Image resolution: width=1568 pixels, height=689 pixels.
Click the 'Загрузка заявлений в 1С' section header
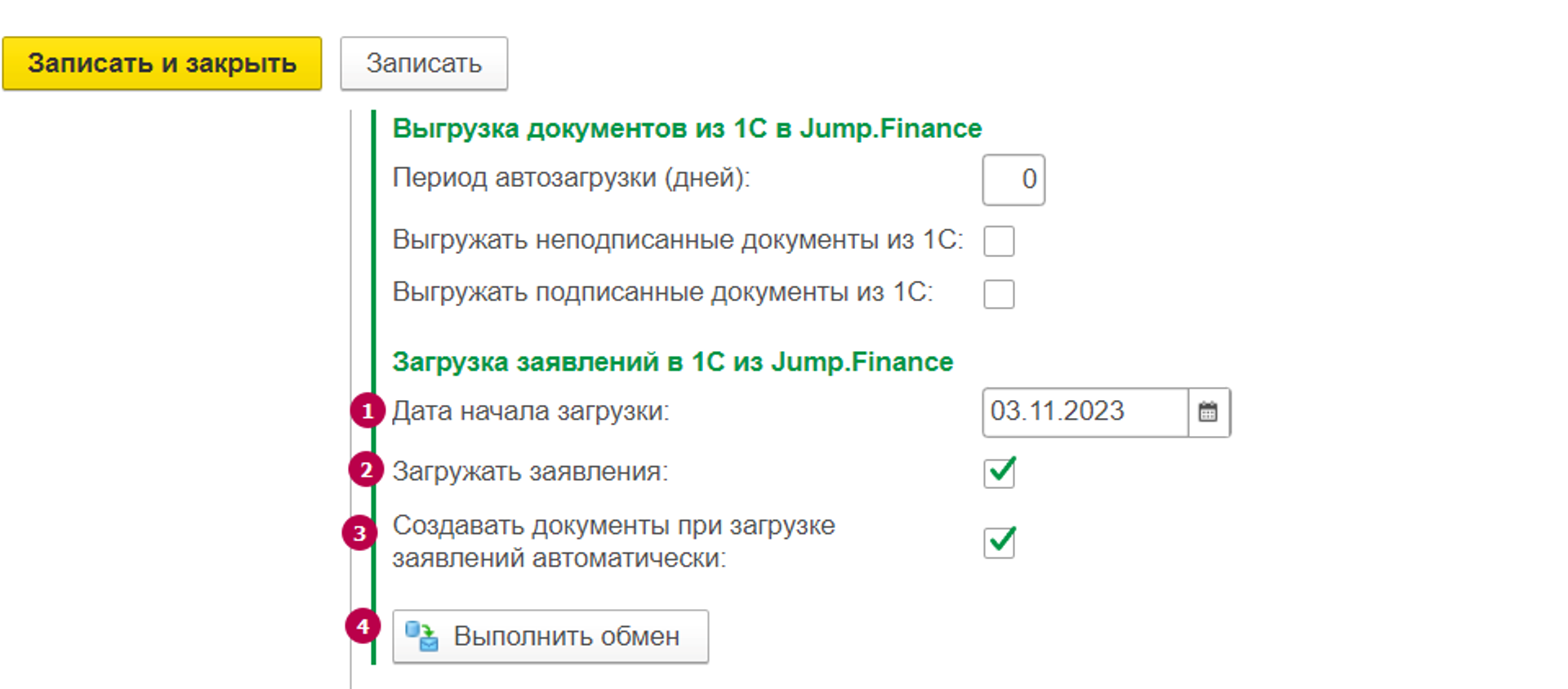click(x=672, y=362)
